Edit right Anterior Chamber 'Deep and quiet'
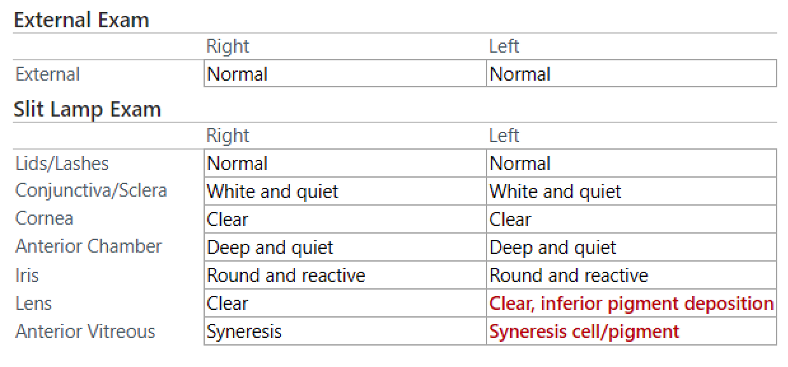The image size is (788, 367). click(345, 247)
